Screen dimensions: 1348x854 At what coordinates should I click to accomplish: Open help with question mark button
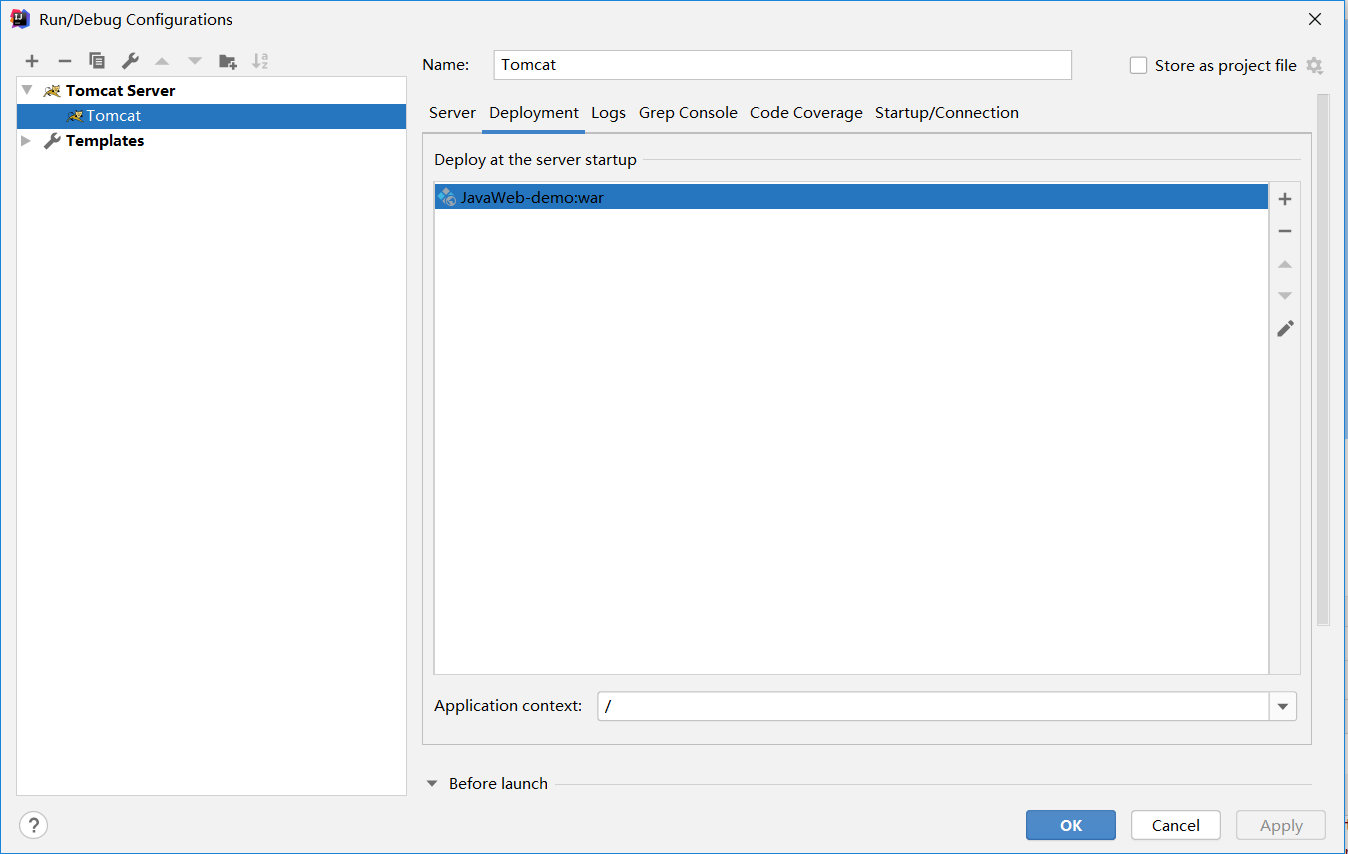[34, 825]
